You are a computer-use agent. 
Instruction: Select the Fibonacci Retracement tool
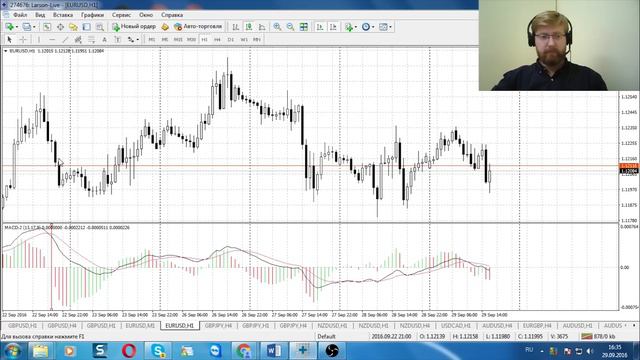91,40
